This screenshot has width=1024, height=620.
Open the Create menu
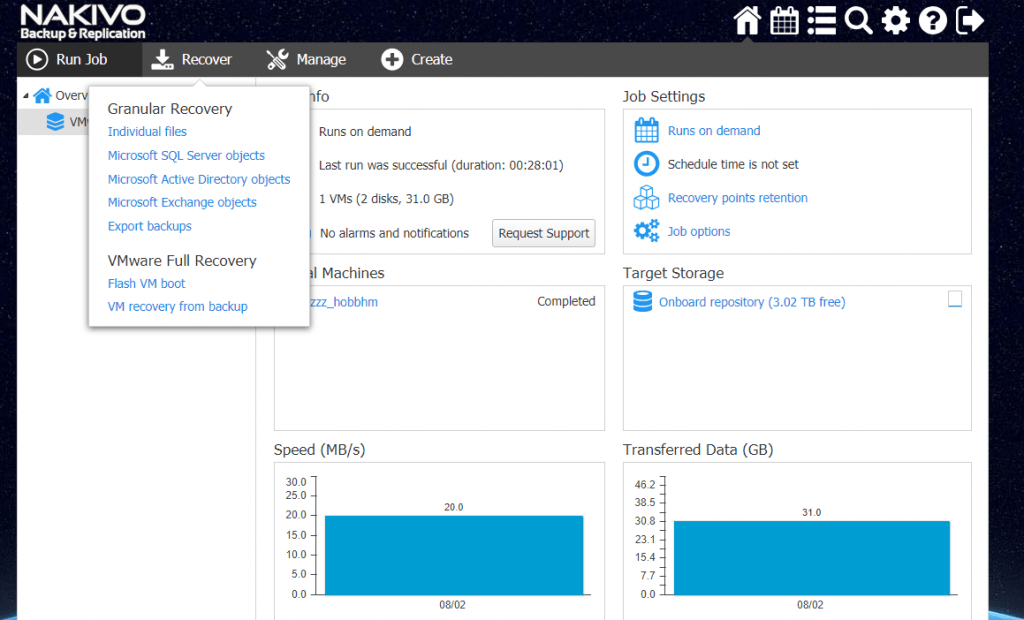[x=417, y=59]
